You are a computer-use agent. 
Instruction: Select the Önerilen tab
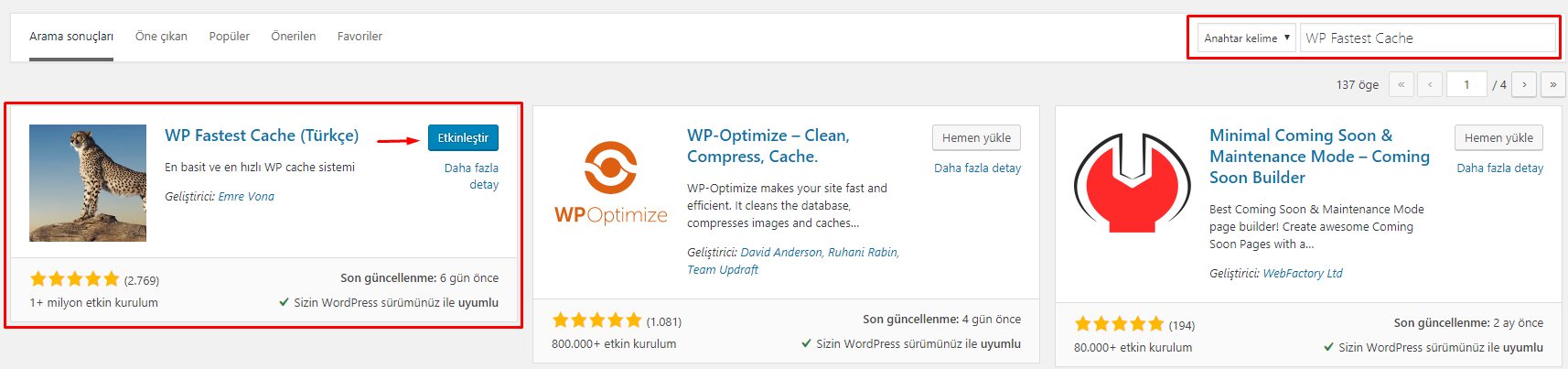point(294,37)
